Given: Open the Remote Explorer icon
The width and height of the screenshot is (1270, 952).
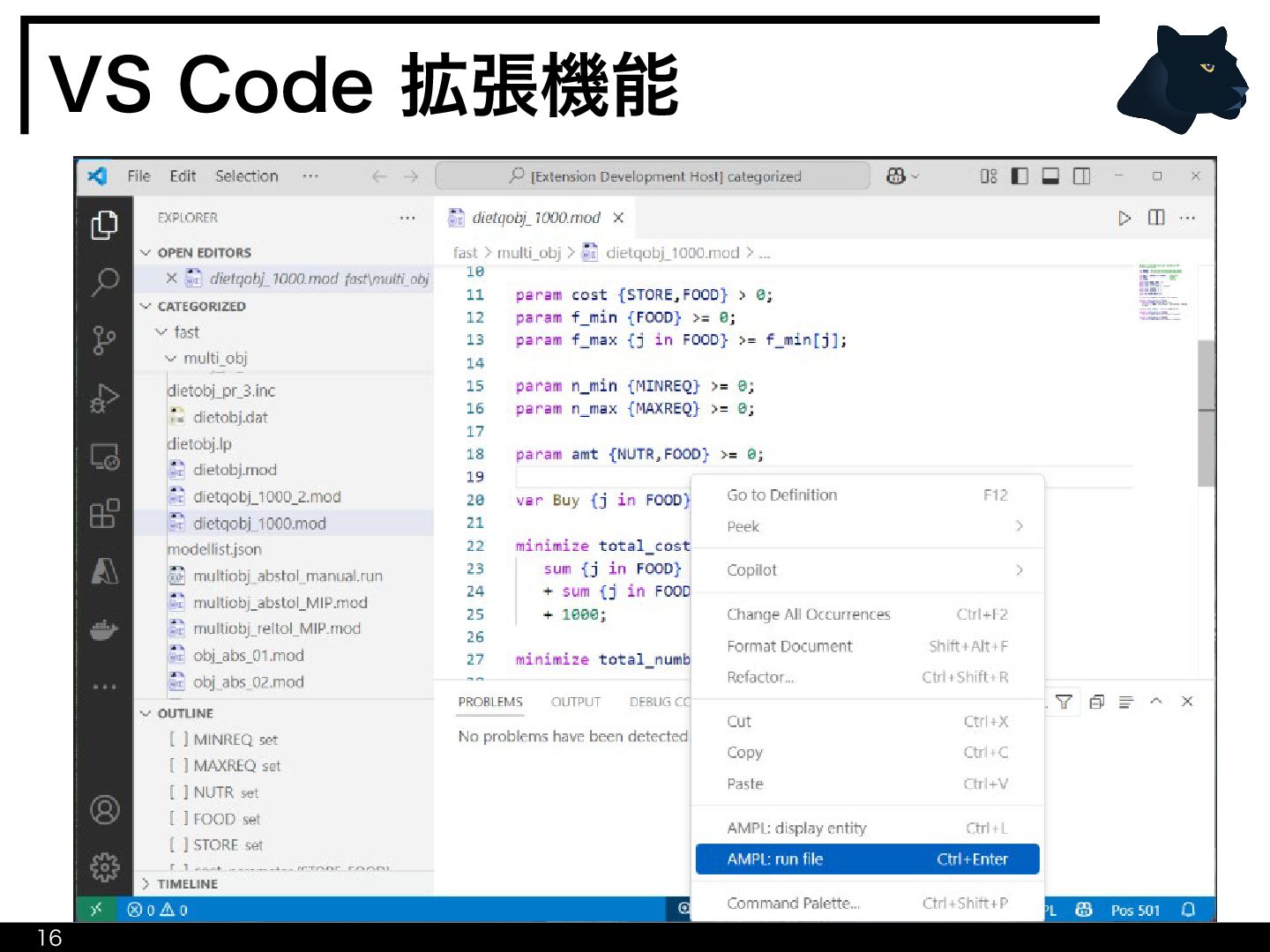Looking at the screenshot, I should coord(104,457).
